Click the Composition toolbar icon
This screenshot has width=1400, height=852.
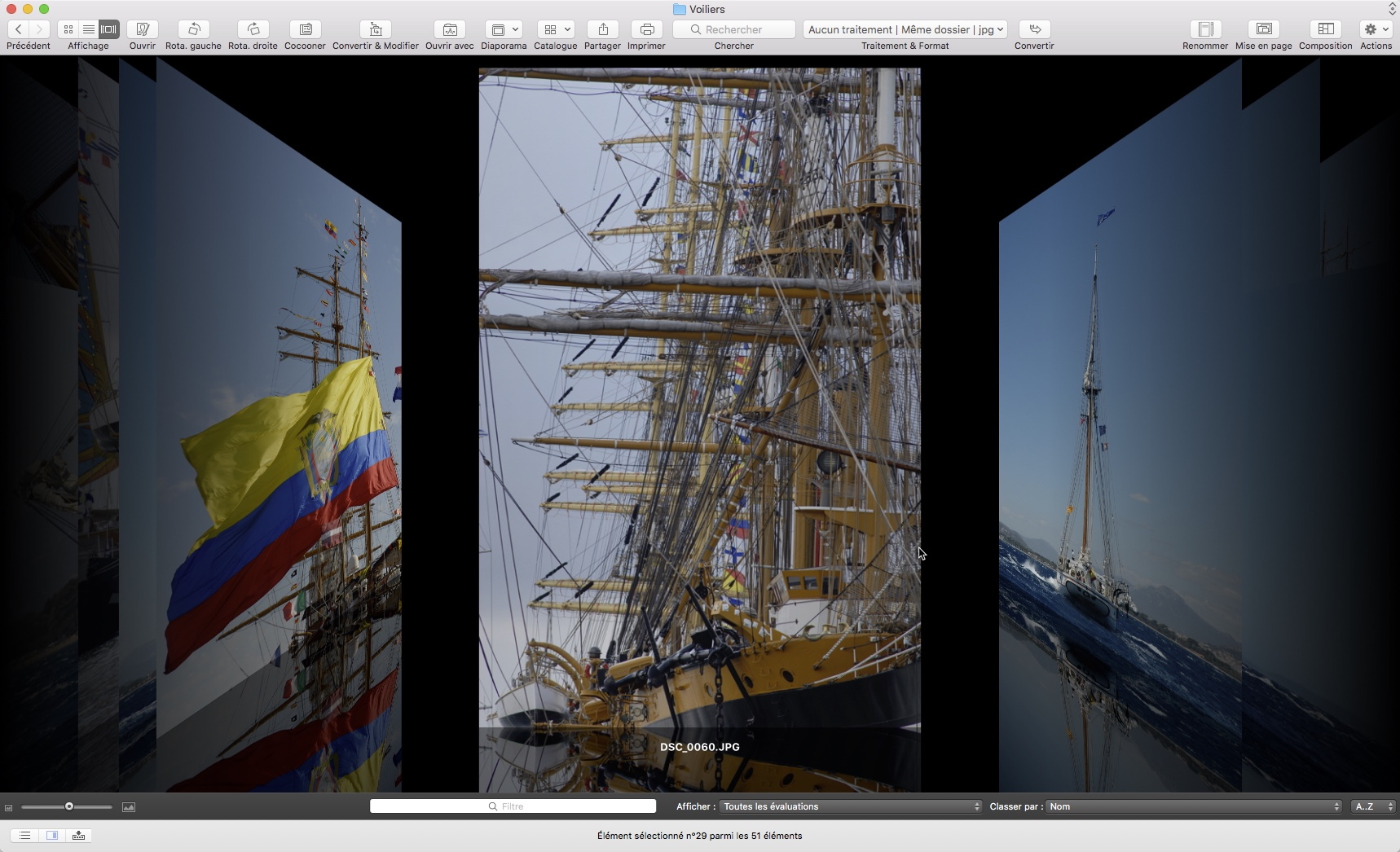[1325, 29]
